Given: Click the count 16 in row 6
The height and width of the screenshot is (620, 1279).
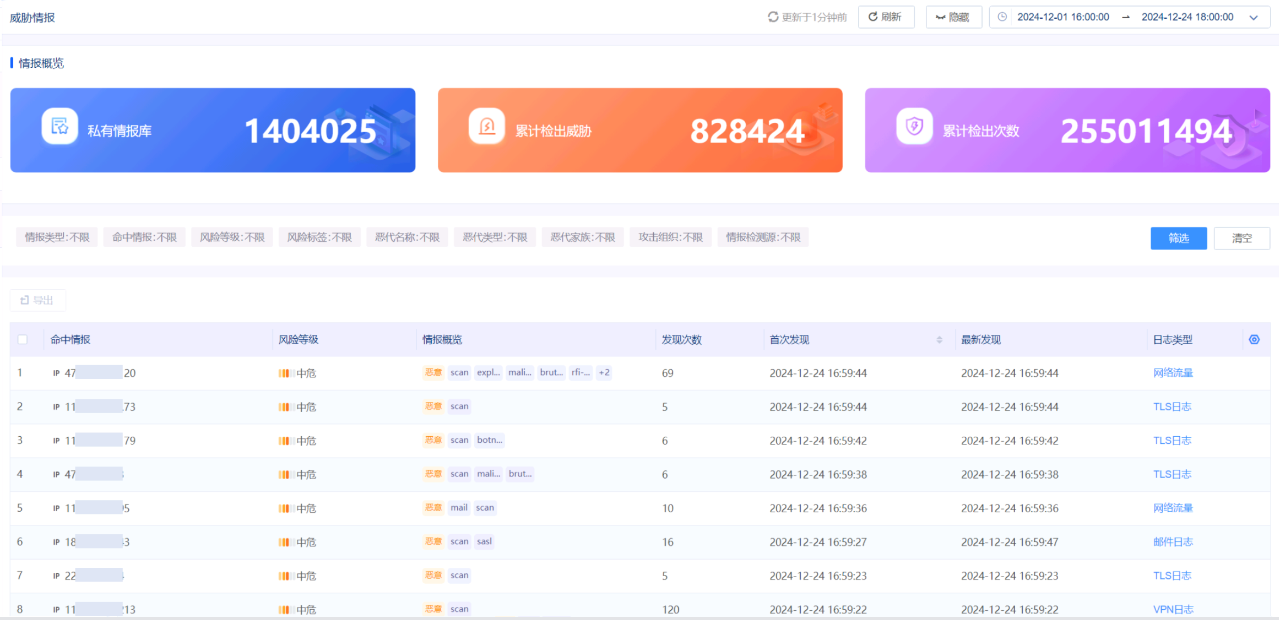Looking at the screenshot, I should tap(668, 542).
